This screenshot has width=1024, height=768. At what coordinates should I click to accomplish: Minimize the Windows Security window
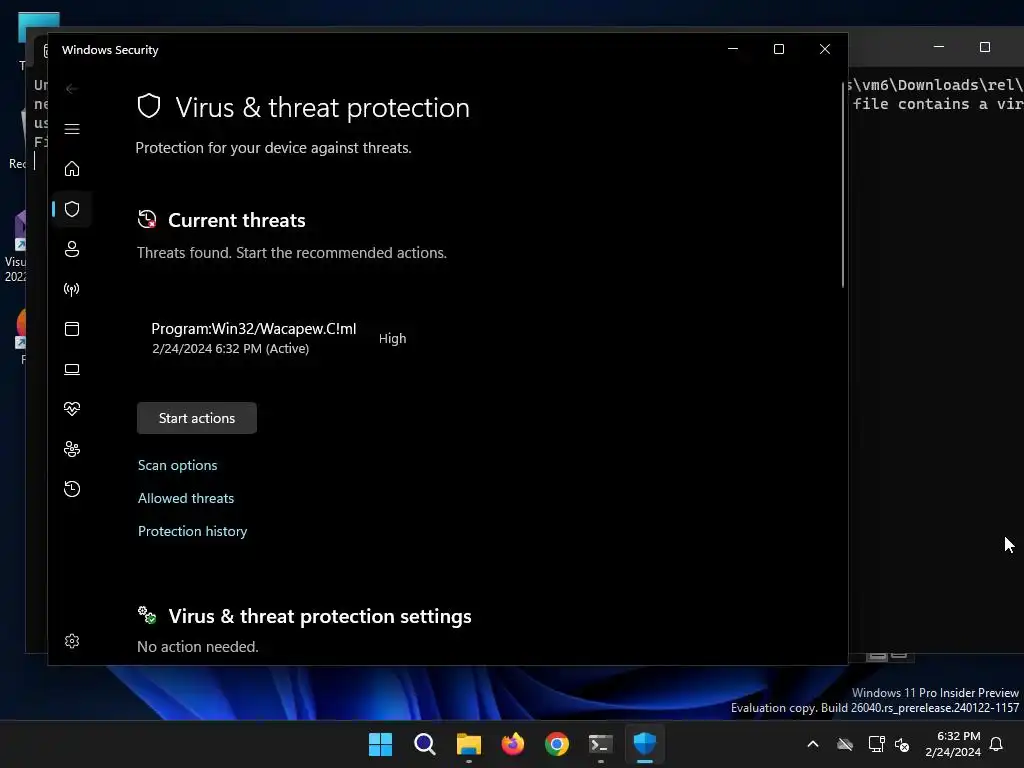click(733, 49)
